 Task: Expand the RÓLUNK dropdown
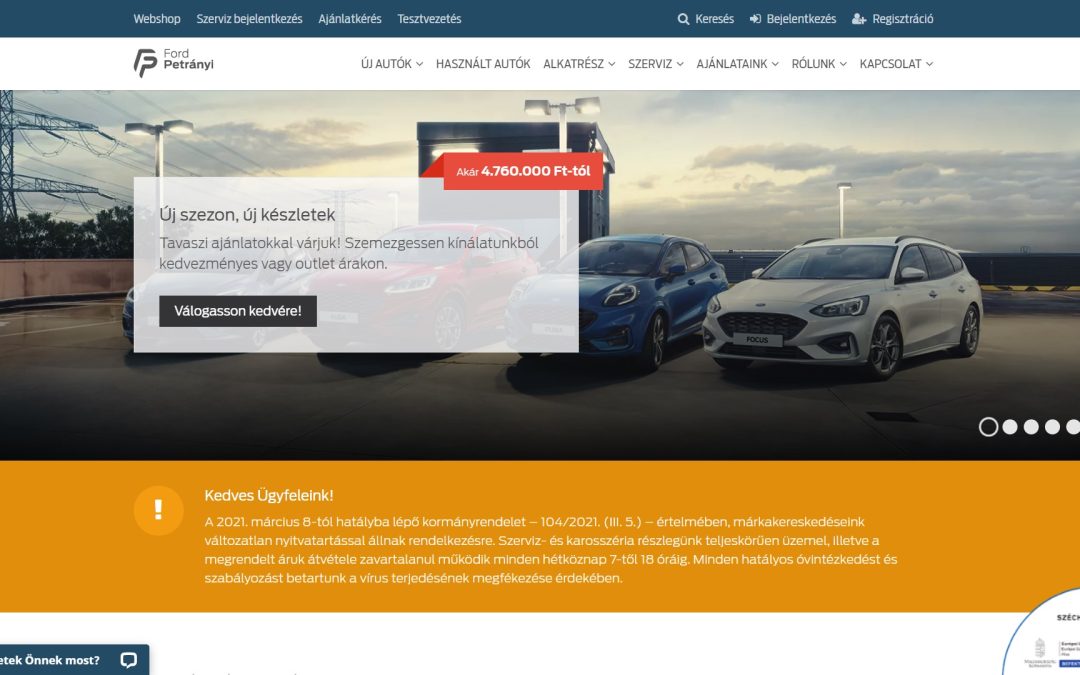click(x=819, y=64)
